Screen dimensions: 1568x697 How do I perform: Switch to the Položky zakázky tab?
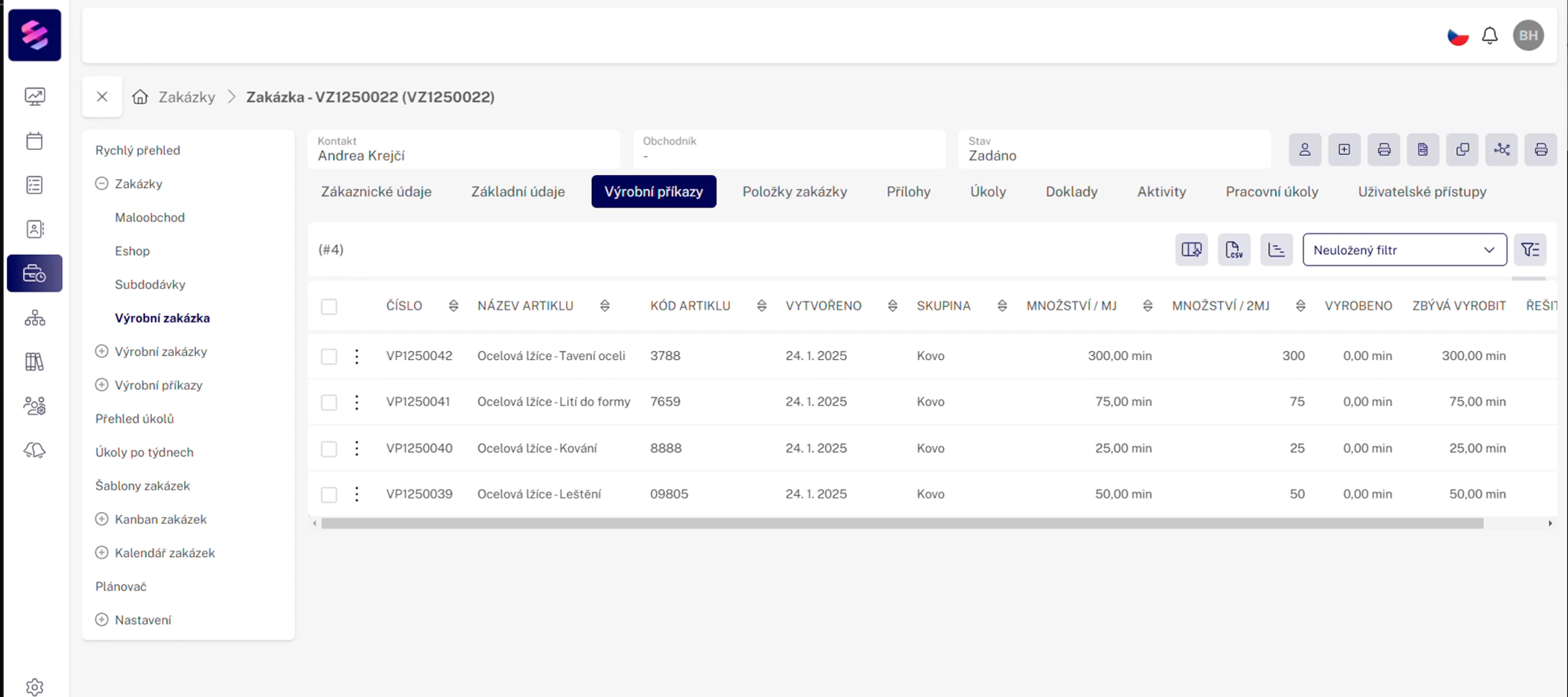click(794, 192)
